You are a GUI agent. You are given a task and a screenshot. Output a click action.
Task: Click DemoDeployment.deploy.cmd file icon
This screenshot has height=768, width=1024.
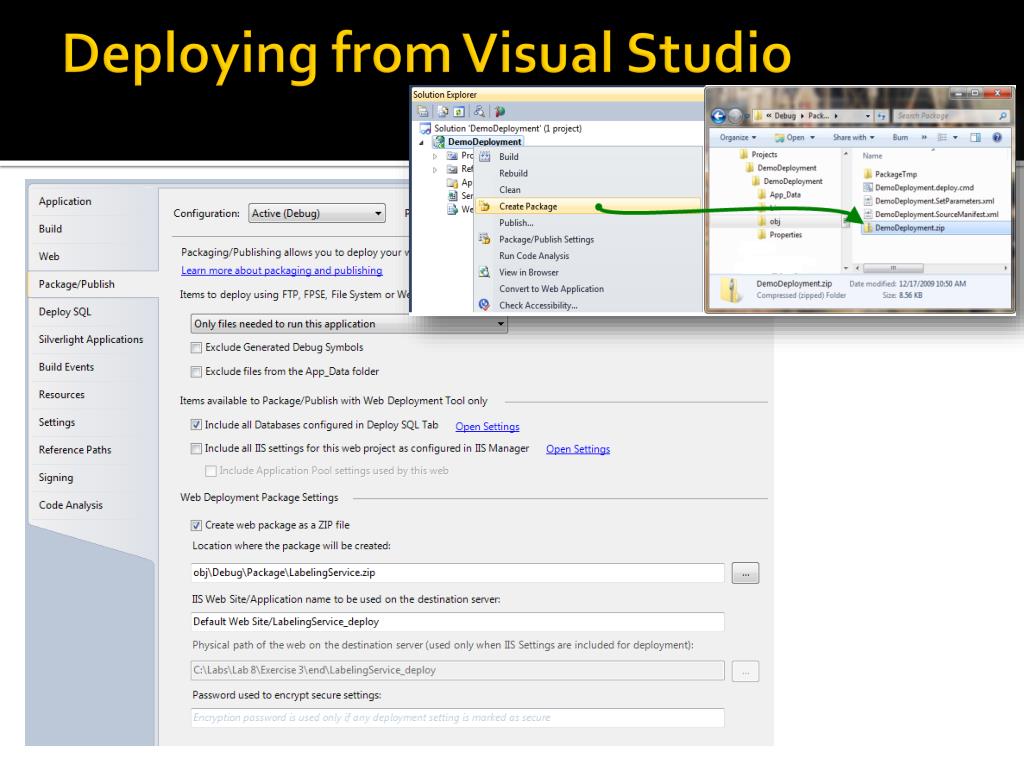coord(868,187)
